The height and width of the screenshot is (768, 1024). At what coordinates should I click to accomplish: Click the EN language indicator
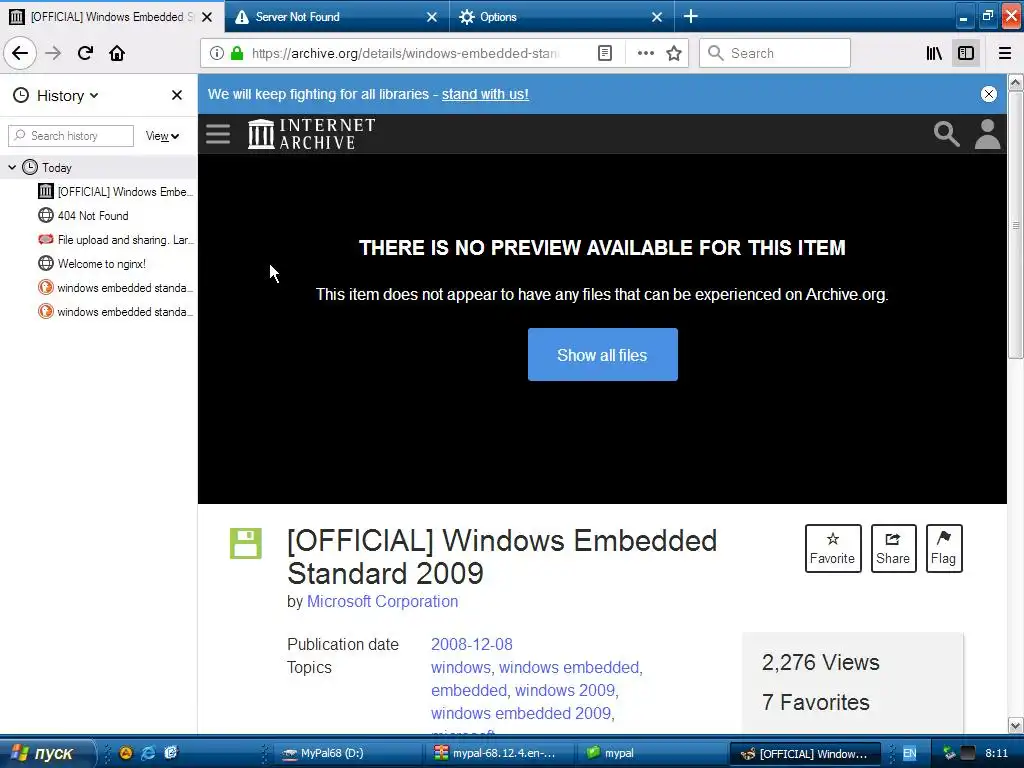click(909, 754)
